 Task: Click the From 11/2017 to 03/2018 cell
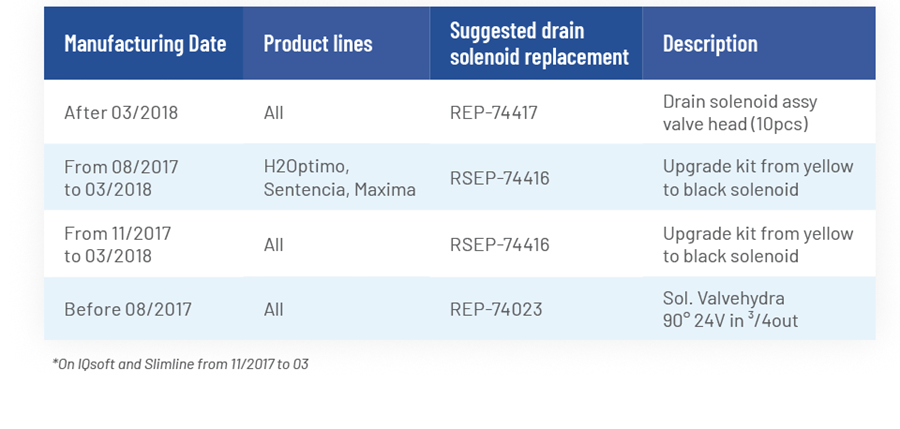click(x=118, y=245)
